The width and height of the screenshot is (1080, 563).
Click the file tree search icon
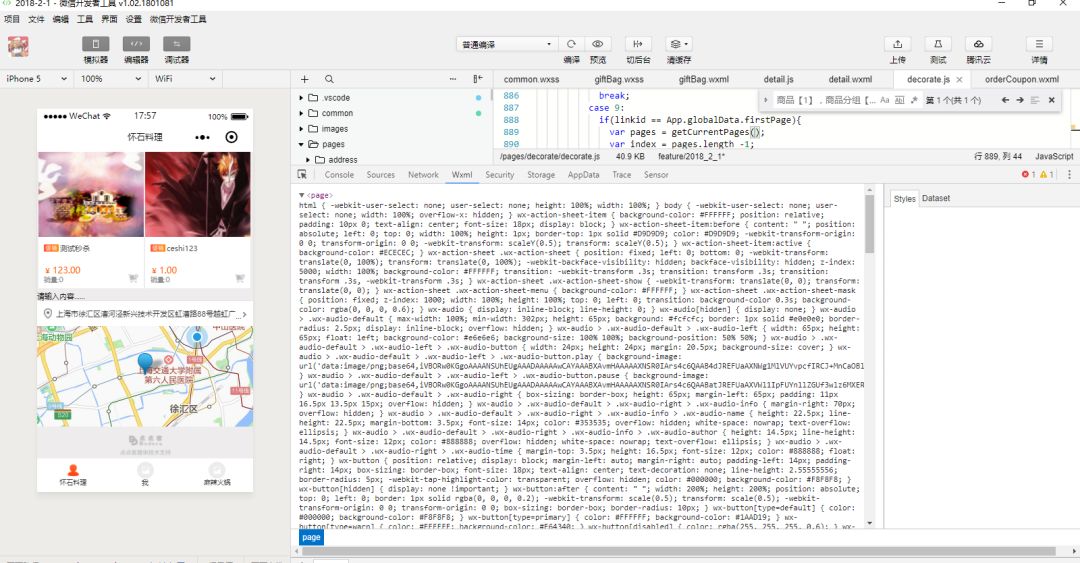tap(329, 79)
